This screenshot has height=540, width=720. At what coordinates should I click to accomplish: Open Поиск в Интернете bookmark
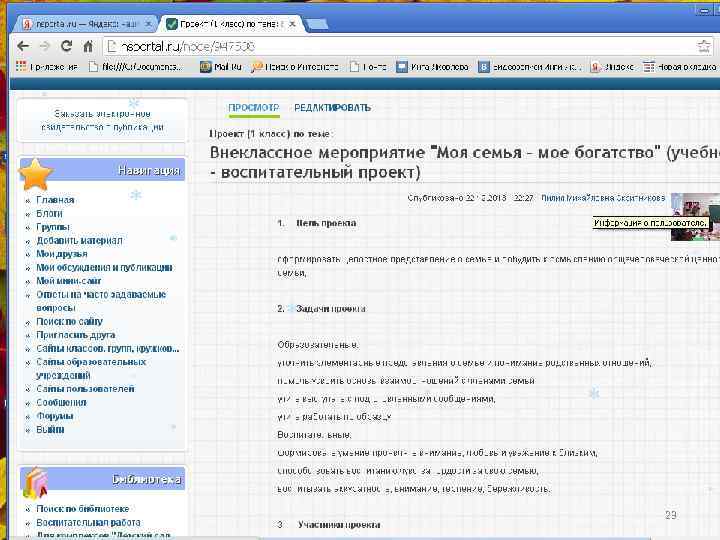click(x=295, y=67)
